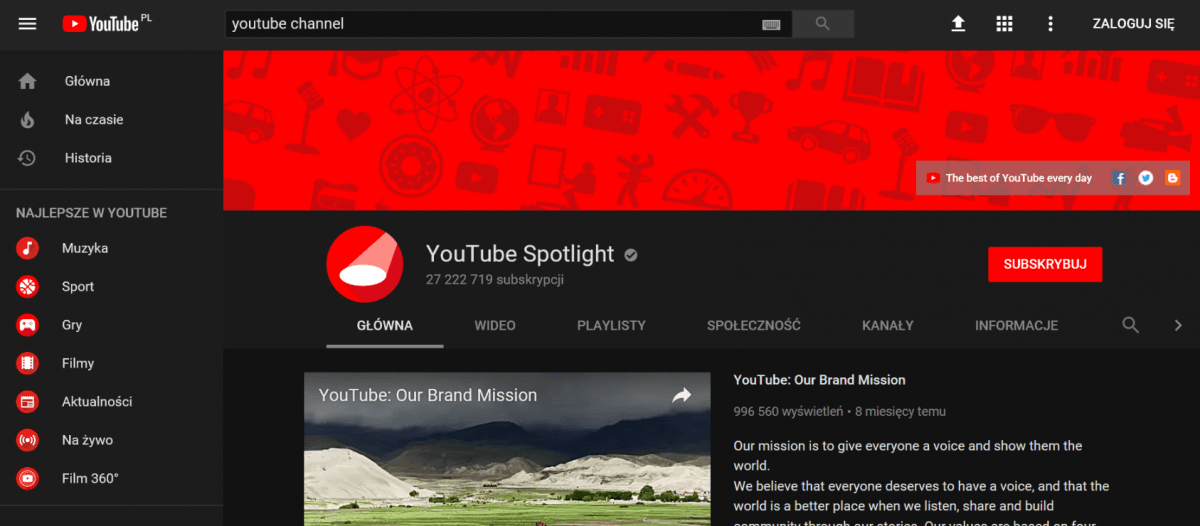The width and height of the screenshot is (1200, 526).
Task: Show more channel tabs with arrow
Action: pyautogui.click(x=1178, y=325)
